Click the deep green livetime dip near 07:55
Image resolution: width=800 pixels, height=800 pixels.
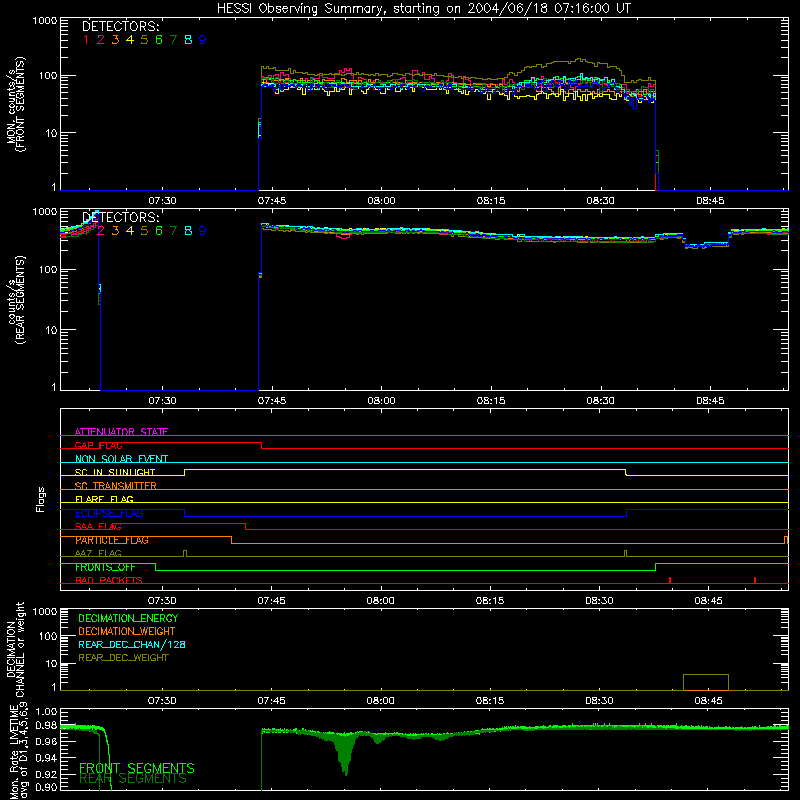click(x=345, y=755)
